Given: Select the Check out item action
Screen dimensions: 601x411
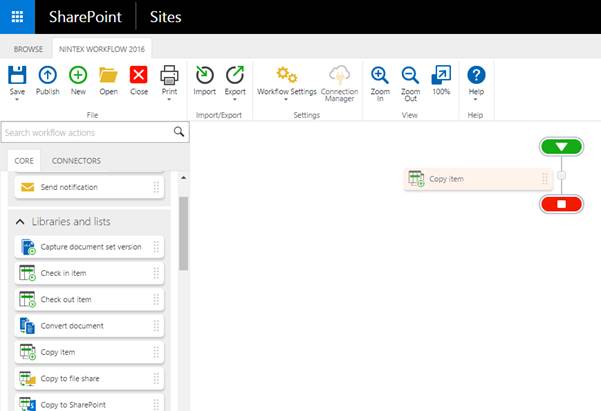Looking at the screenshot, I should tap(89, 299).
